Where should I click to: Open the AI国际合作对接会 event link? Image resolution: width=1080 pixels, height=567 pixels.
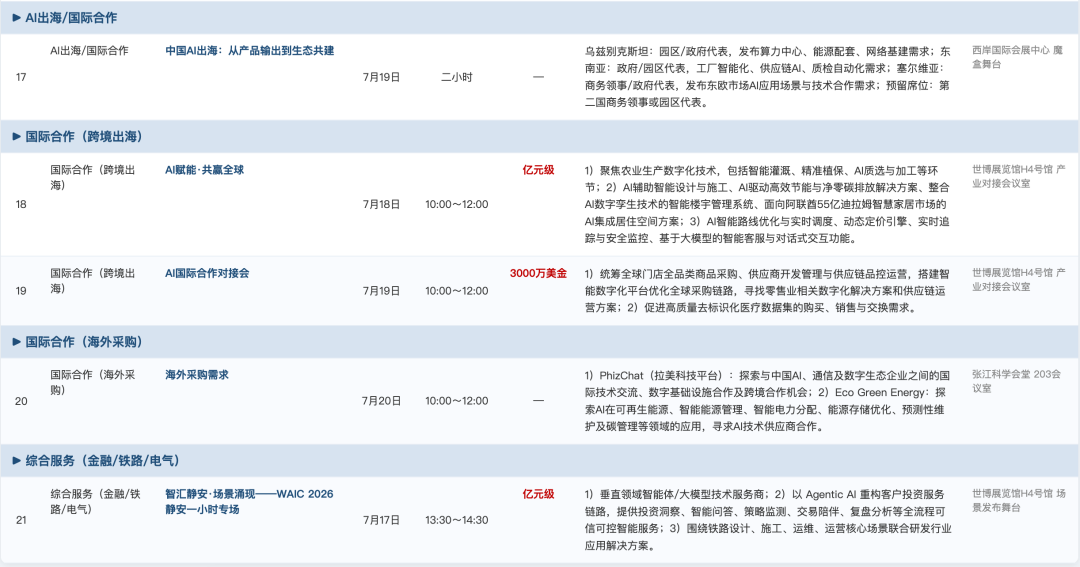pos(207,273)
